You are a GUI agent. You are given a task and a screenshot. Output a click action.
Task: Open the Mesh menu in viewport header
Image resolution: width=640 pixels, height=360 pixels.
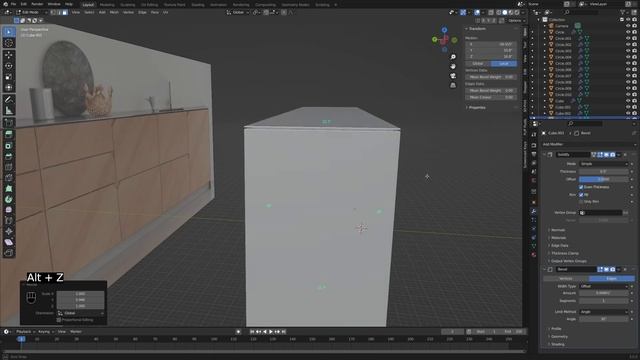pos(114,12)
